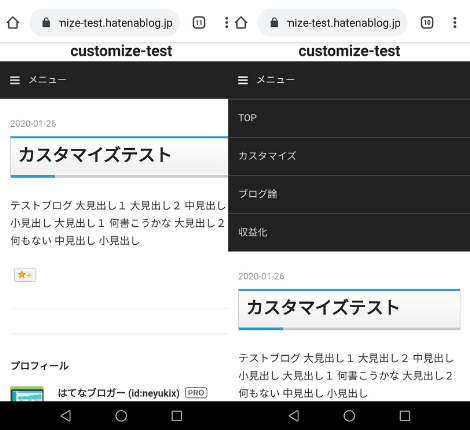Tap the Android home circle on the left screen
Viewport: 470px width, 430px height.
pos(121,416)
